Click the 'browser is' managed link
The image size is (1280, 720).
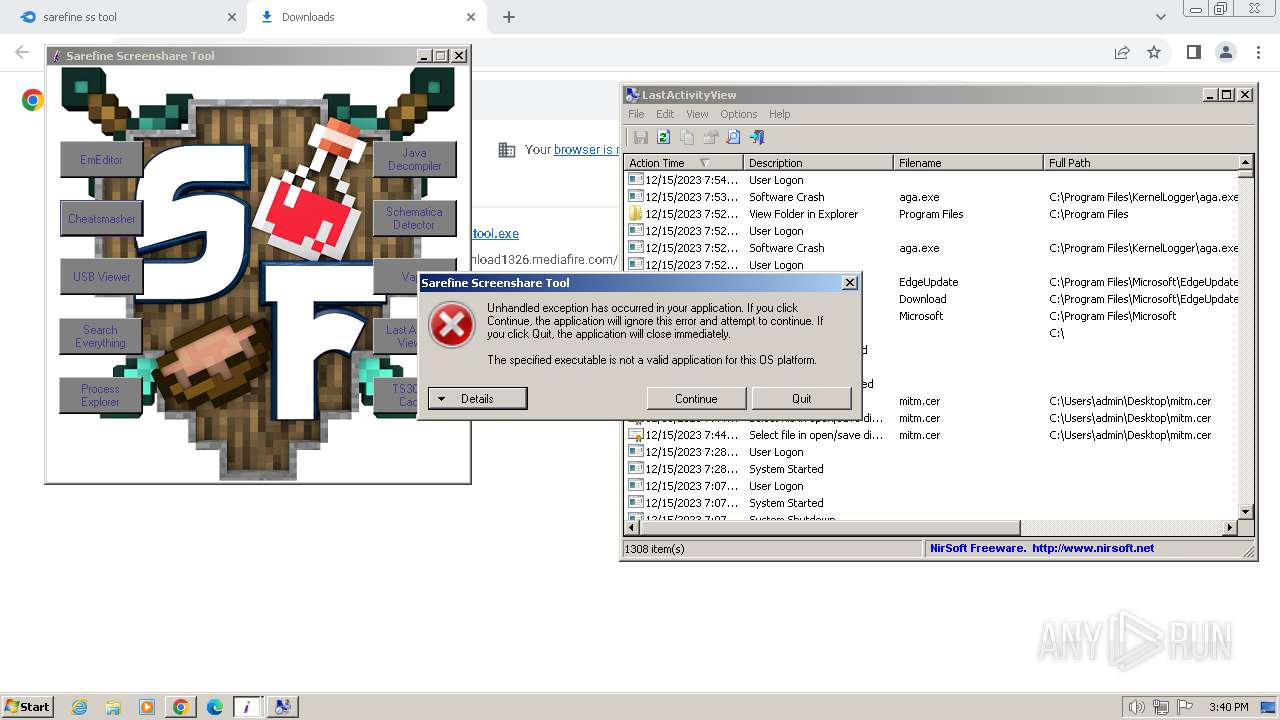[x=586, y=149]
